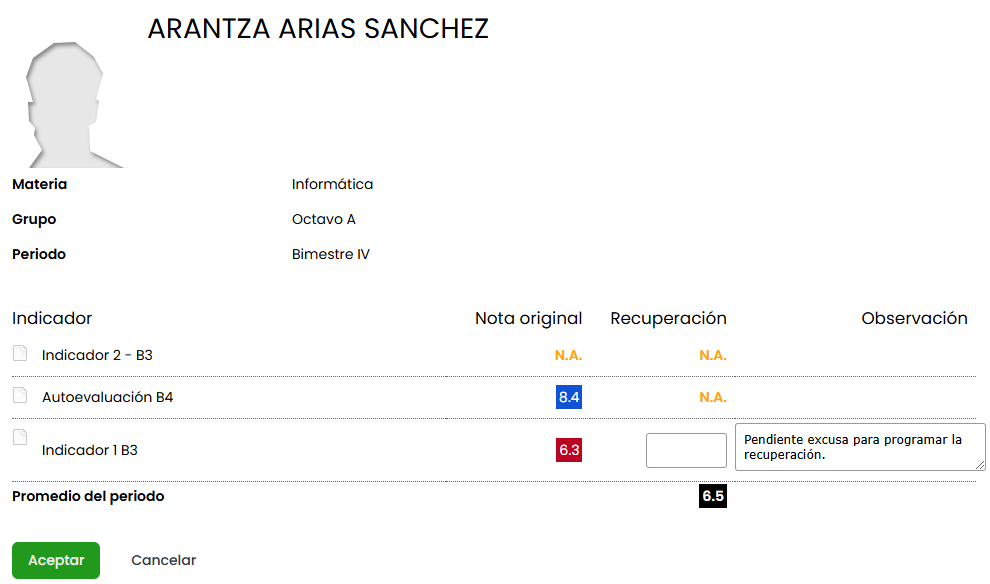990x584 pixels.
Task: Click the red 6.3 grade badge
Action: tap(569, 450)
